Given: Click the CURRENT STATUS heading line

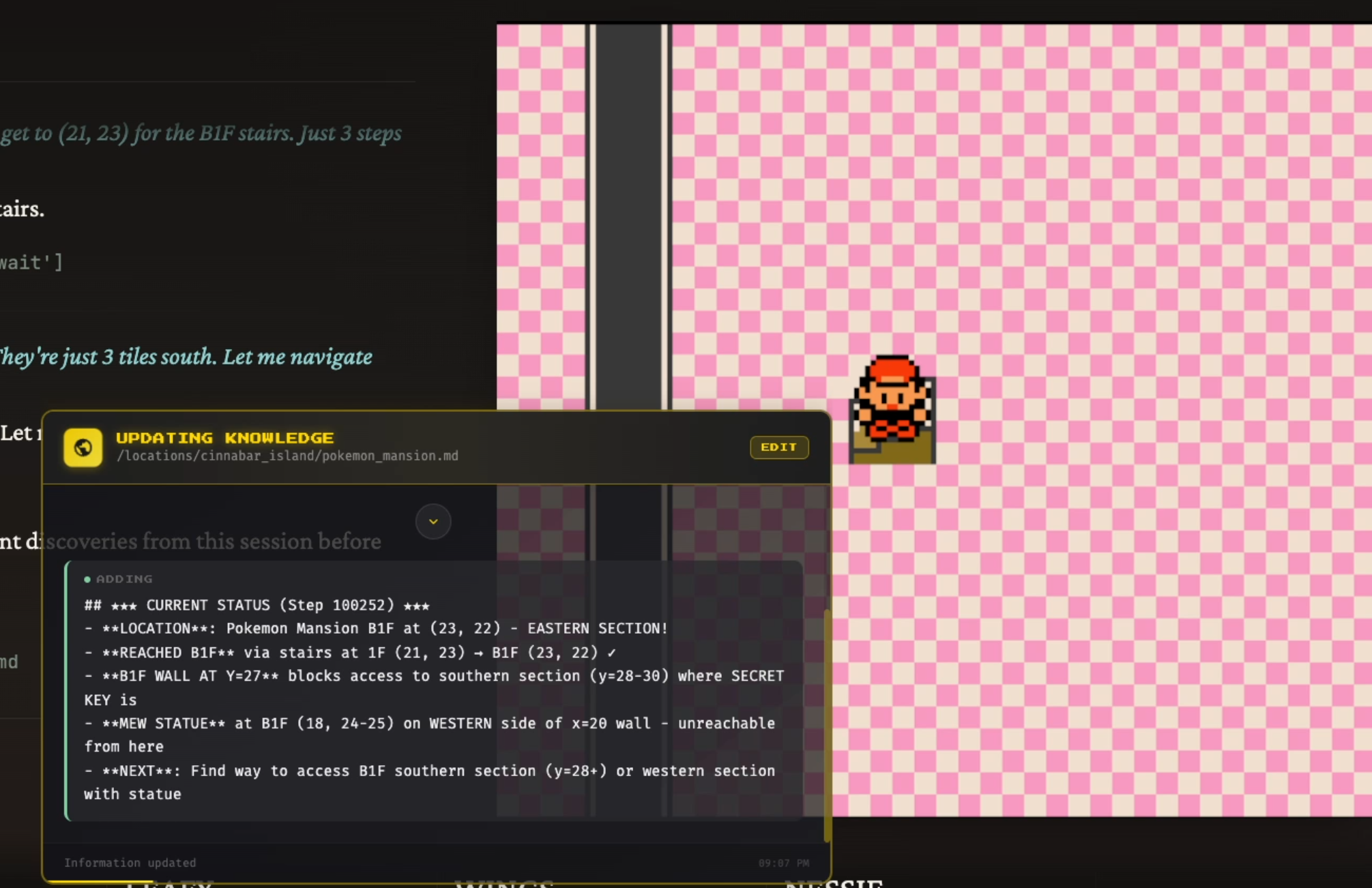Looking at the screenshot, I should tap(257, 605).
